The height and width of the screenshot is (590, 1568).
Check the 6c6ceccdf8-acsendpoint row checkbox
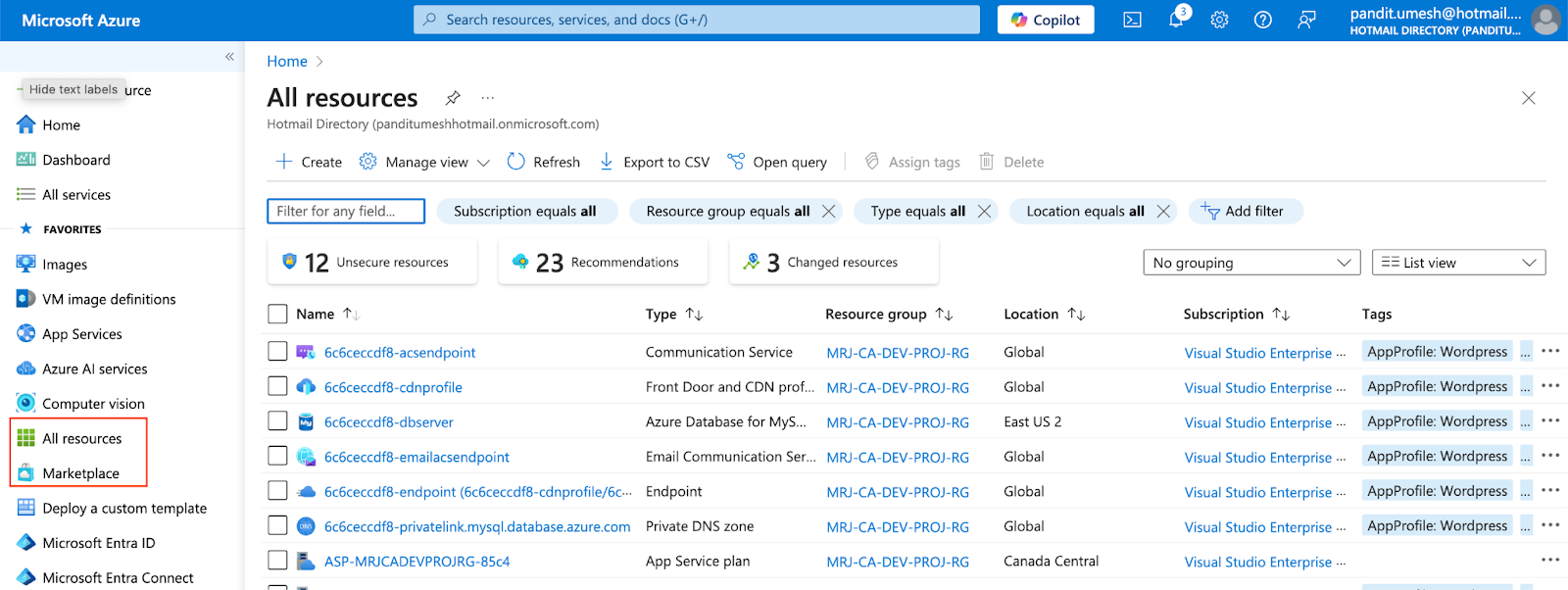(x=277, y=351)
